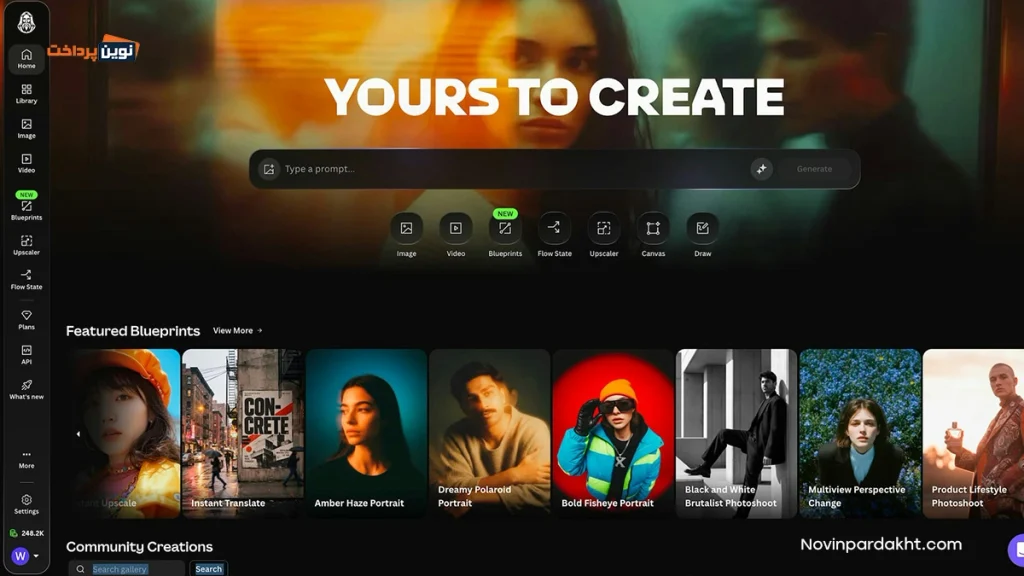Select the Blueprints shortcut below the prompt
This screenshot has height=576, width=1024.
pos(505,235)
